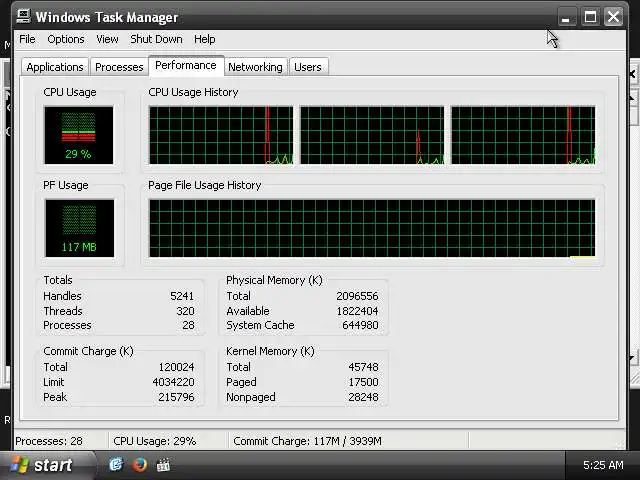Viewport: 640px width, 480px height.
Task: Open the Options menu
Action: point(66,39)
